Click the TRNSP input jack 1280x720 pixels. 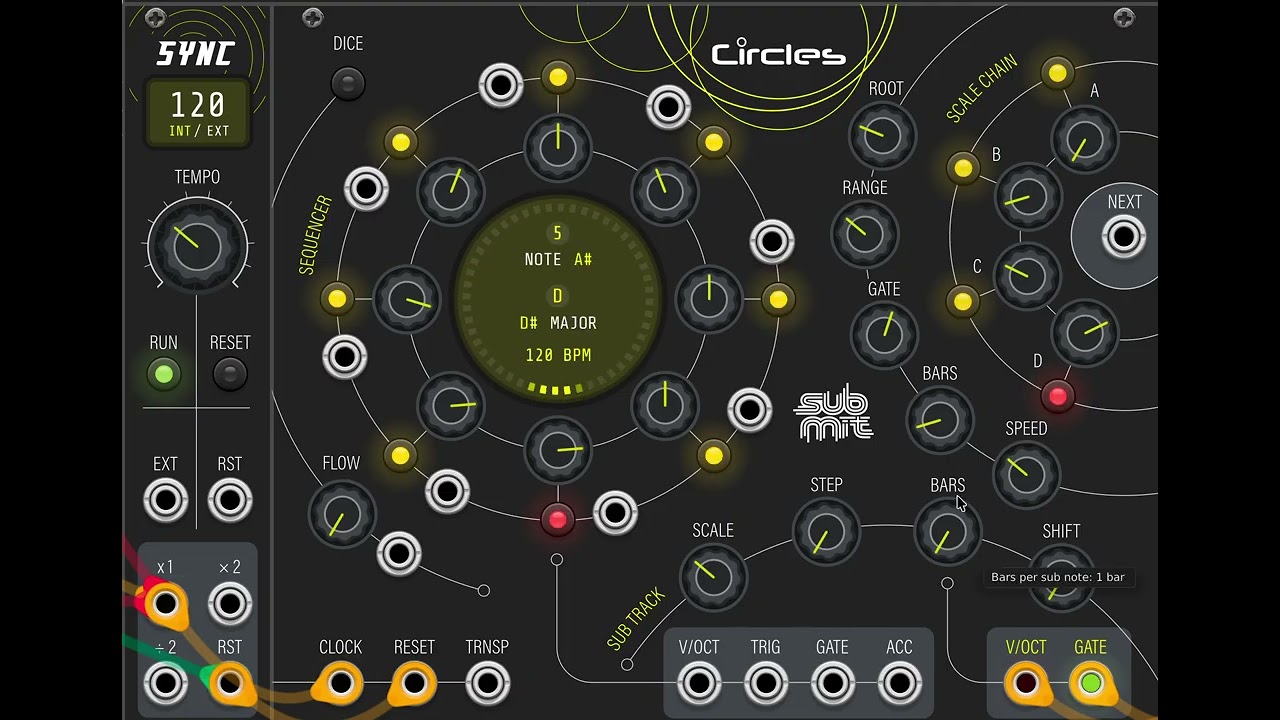click(x=487, y=684)
